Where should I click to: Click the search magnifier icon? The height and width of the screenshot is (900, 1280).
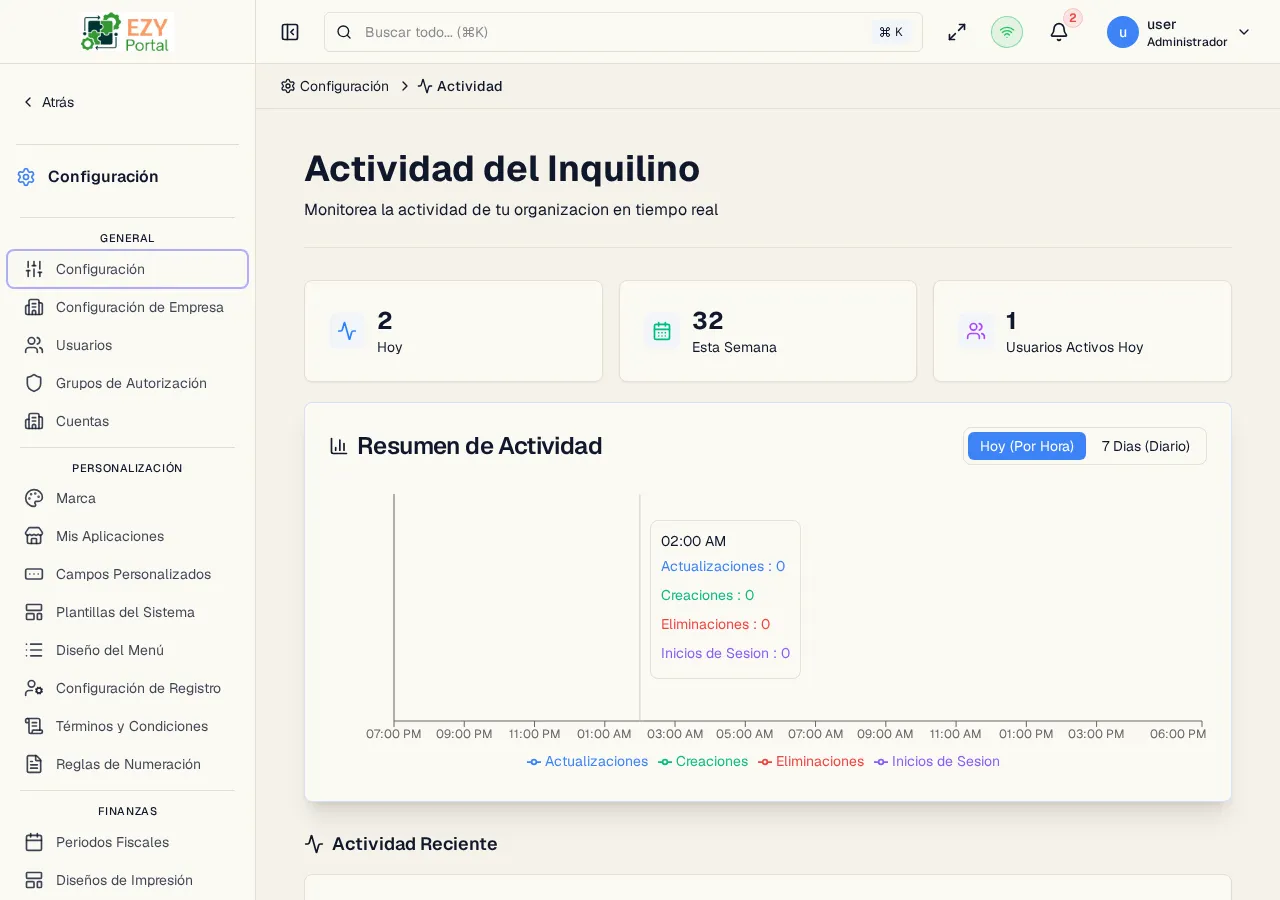(344, 32)
